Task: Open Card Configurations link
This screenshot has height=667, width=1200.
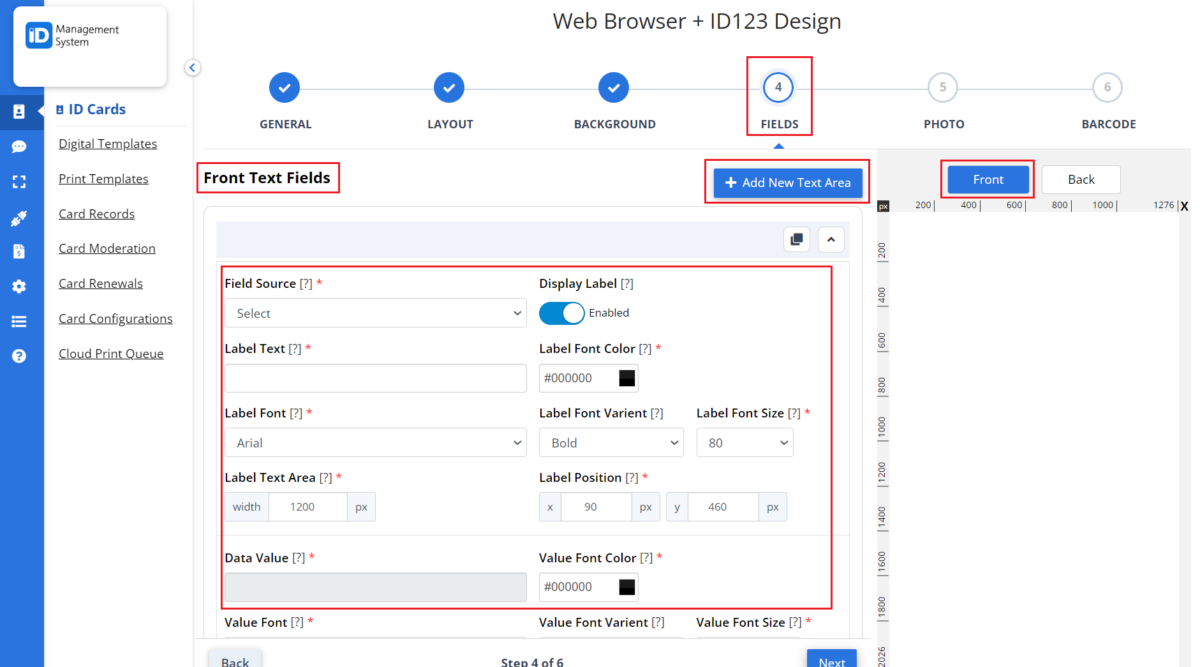Action: [115, 319]
